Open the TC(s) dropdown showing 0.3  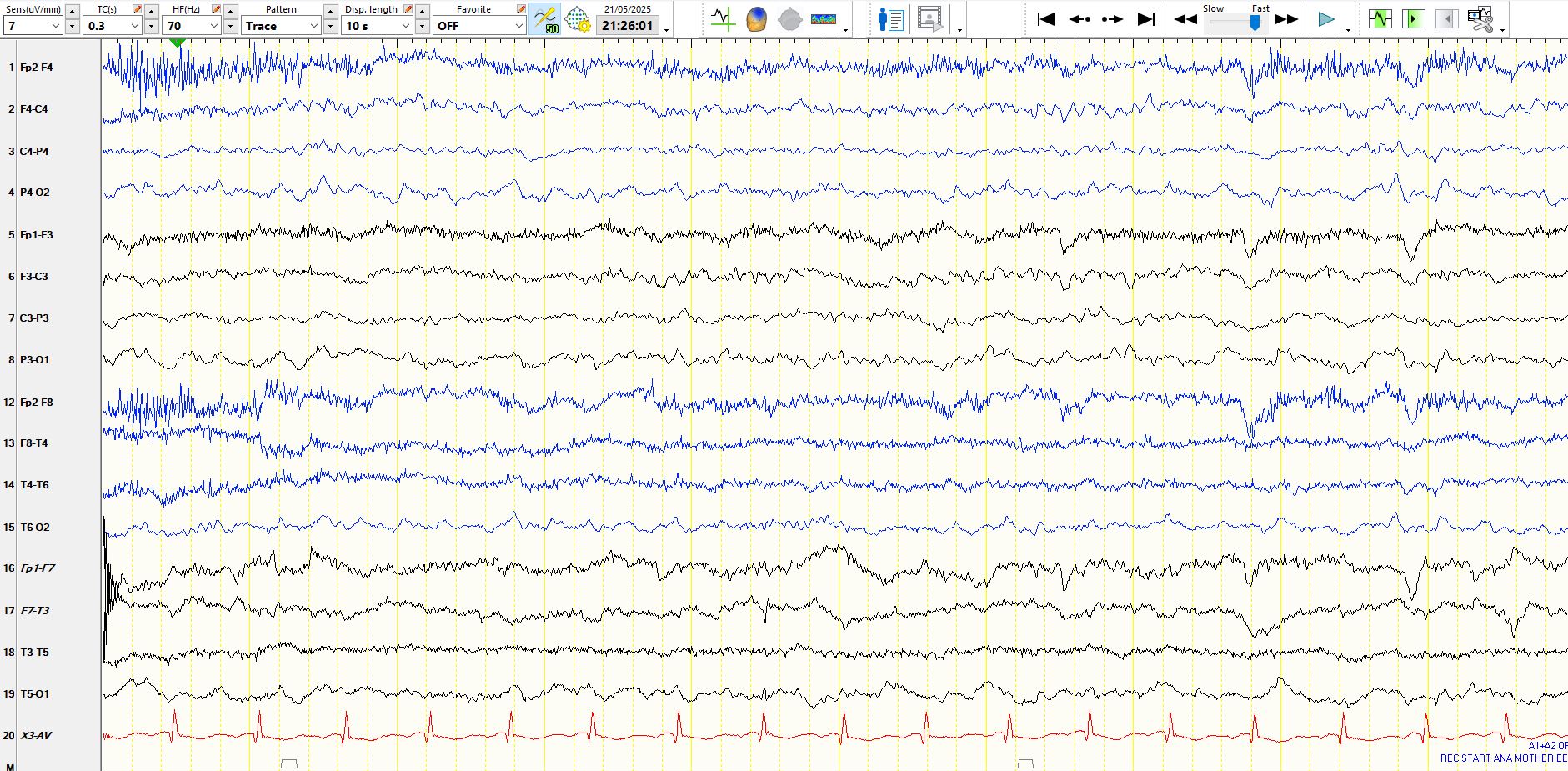click(113, 26)
